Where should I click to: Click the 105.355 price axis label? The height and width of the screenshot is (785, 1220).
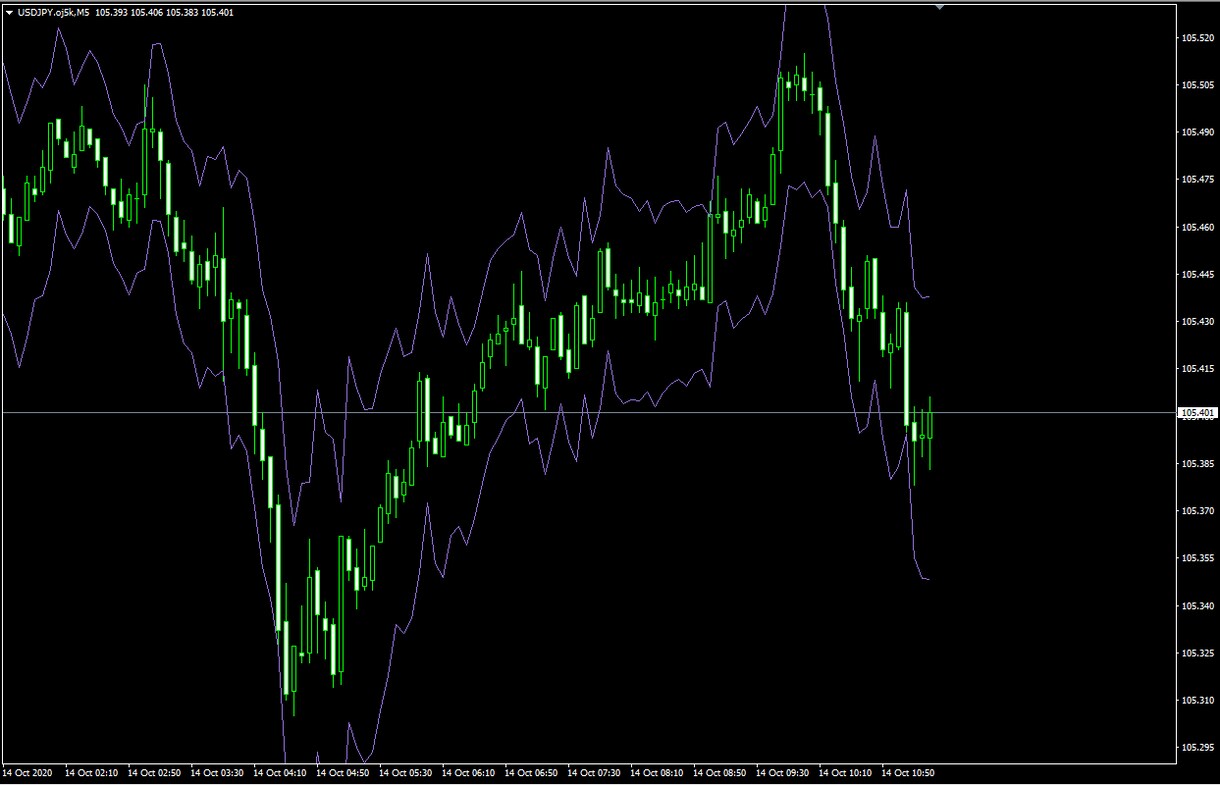pyautogui.click(x=1197, y=558)
